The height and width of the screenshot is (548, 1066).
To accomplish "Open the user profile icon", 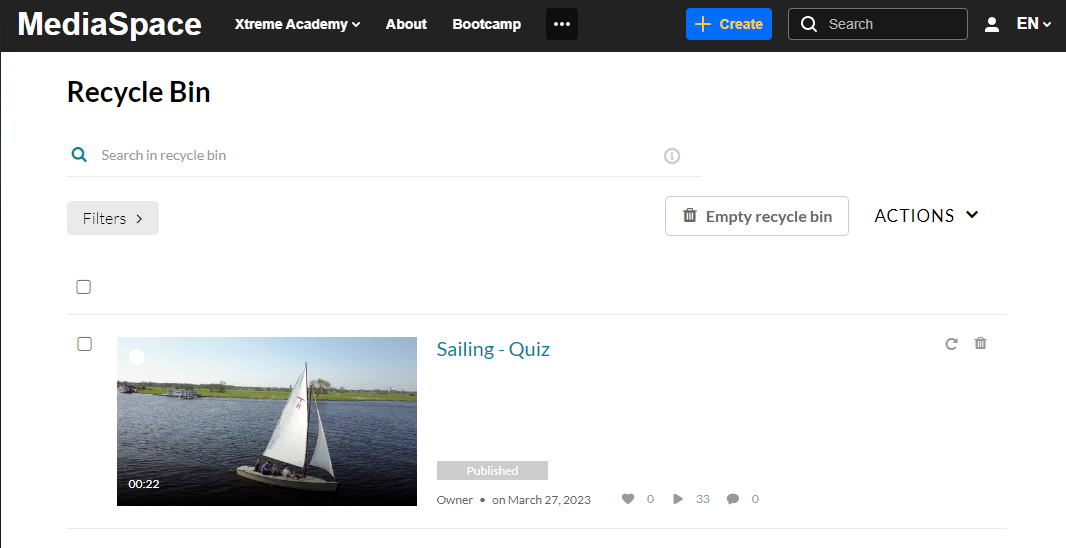I will click(x=992, y=24).
